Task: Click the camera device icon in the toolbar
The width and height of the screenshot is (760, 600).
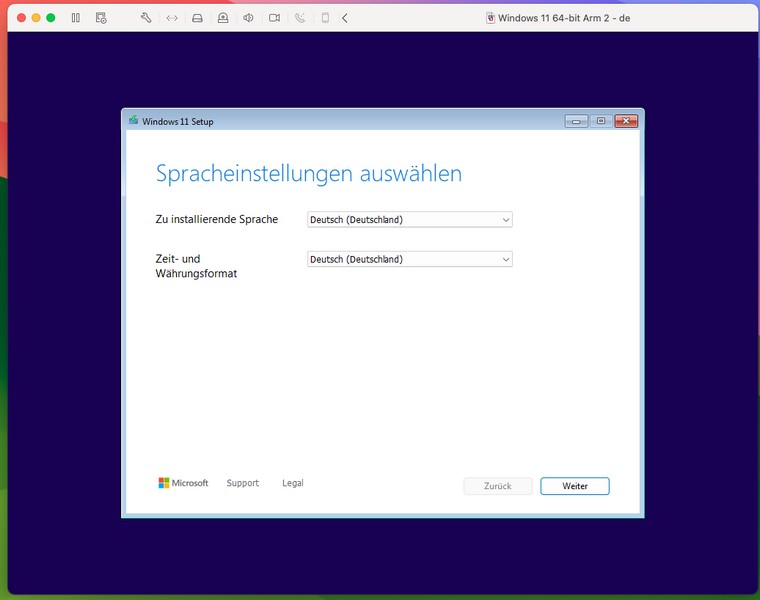Action: tap(274, 18)
